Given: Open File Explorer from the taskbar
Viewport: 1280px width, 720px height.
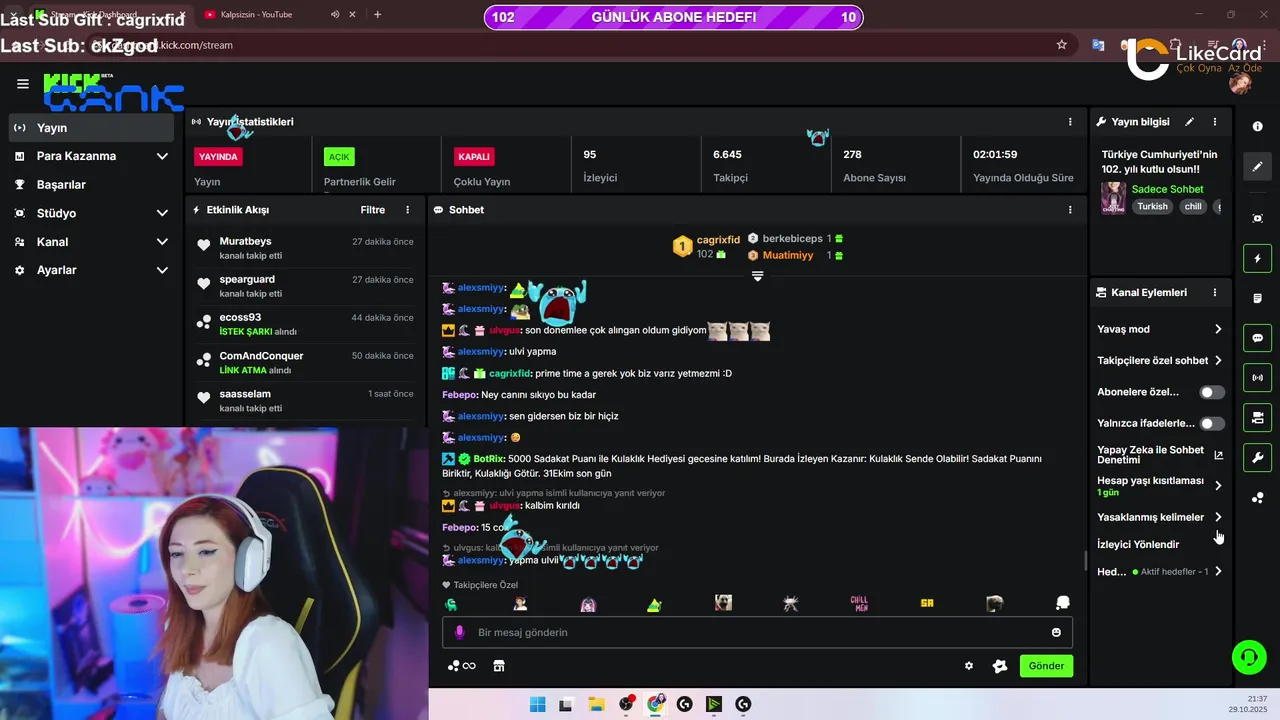Looking at the screenshot, I should point(596,704).
